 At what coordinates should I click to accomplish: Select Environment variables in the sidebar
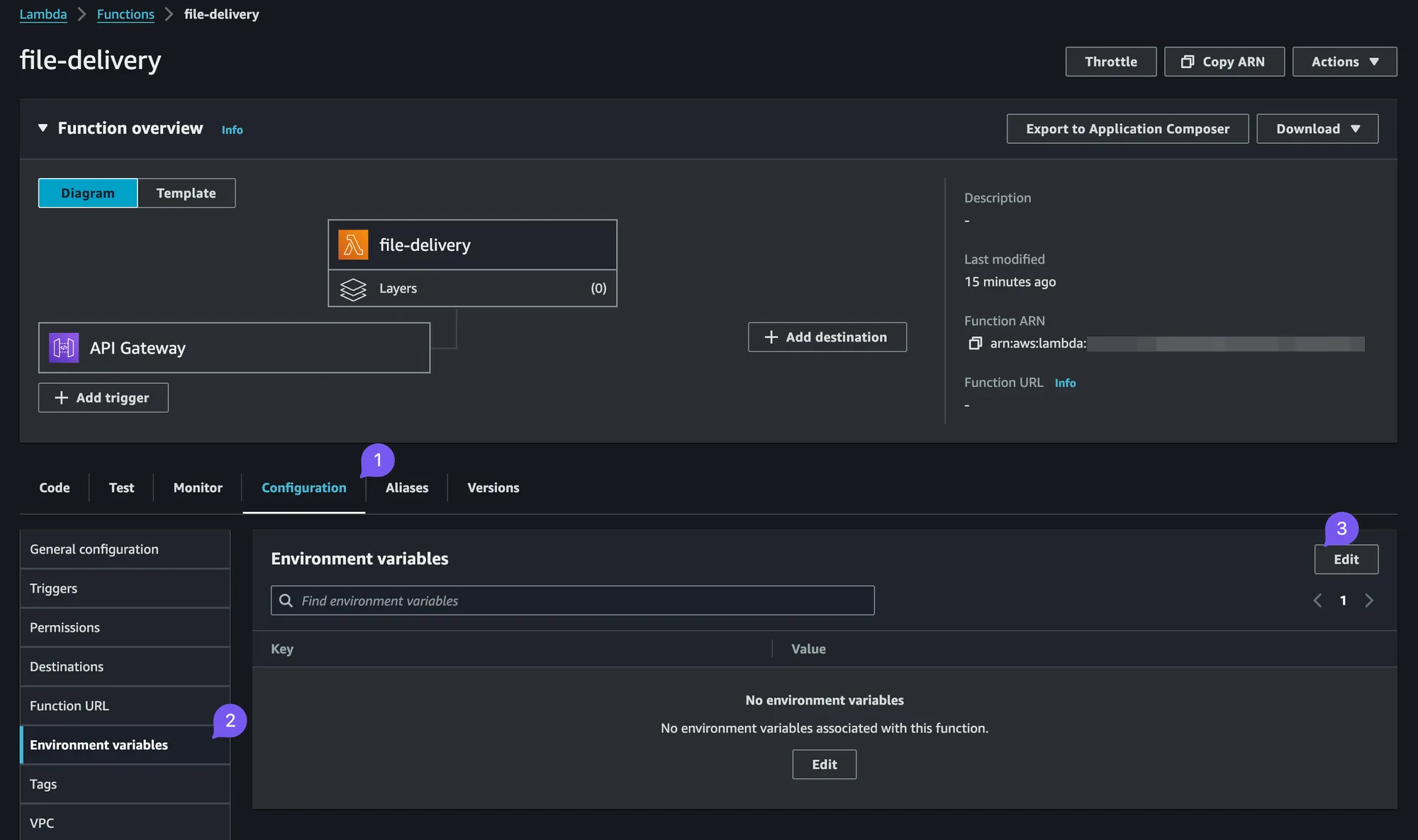(x=125, y=745)
